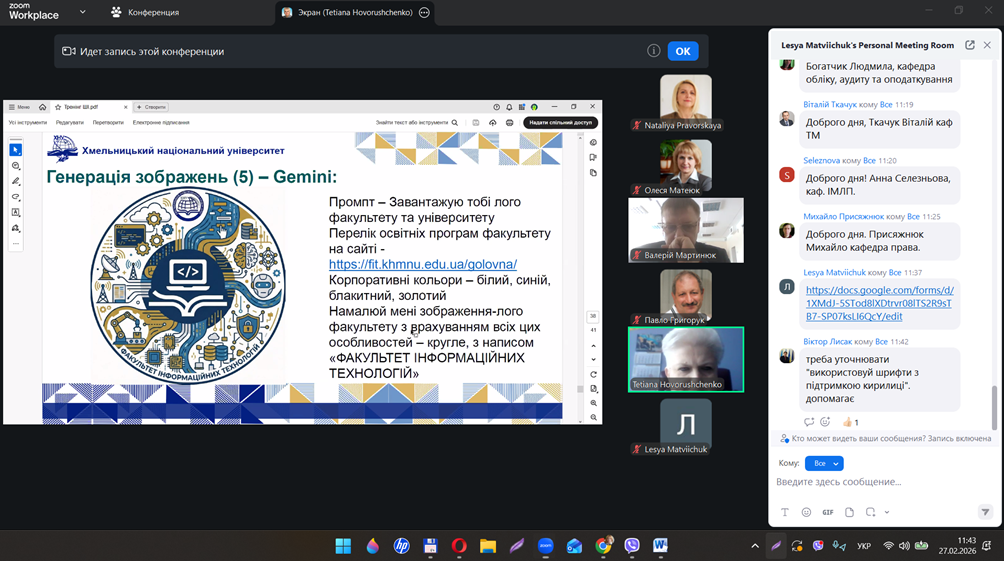Pop out the chat panel window

969,45
